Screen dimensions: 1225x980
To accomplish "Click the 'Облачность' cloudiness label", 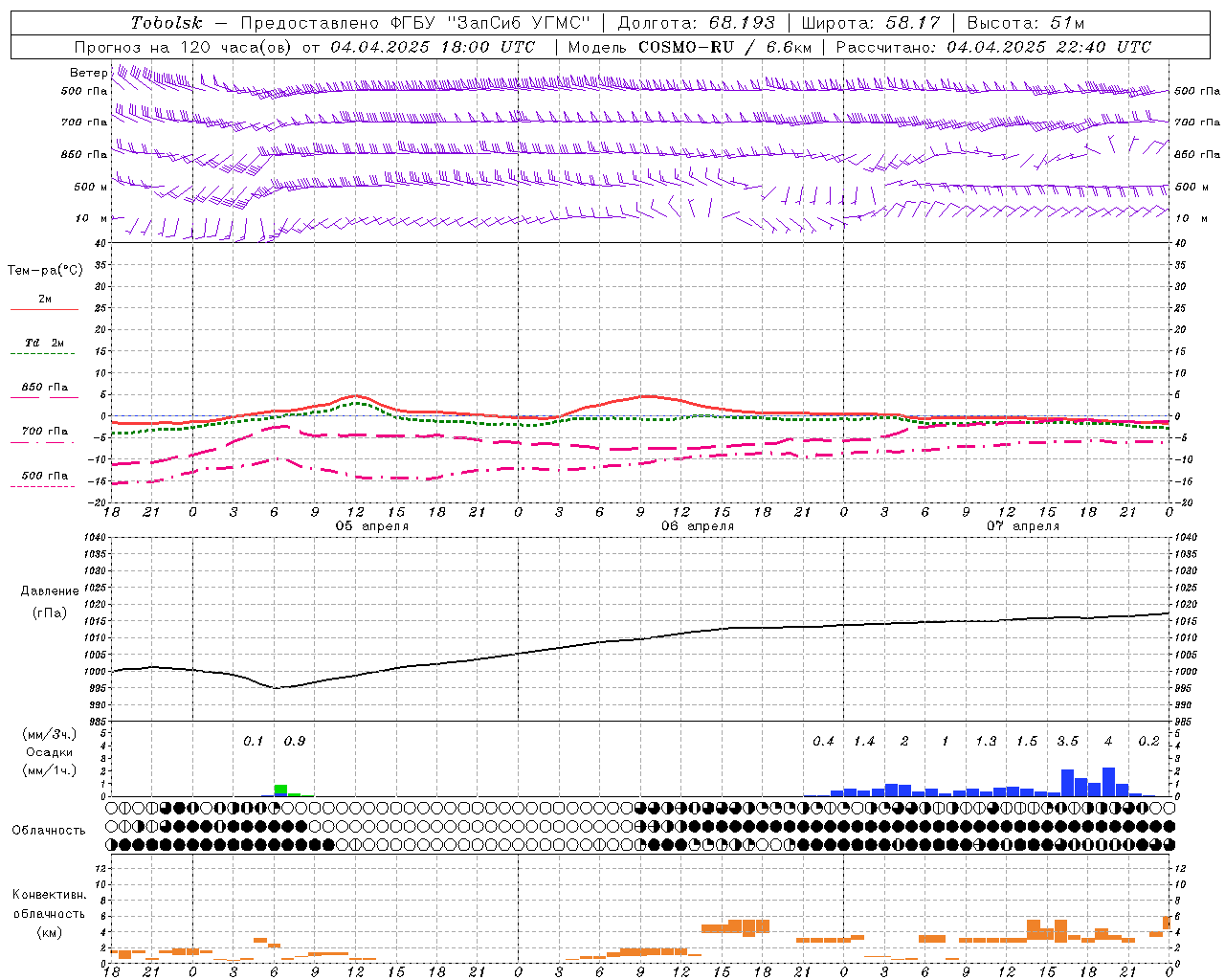I will (x=49, y=830).
